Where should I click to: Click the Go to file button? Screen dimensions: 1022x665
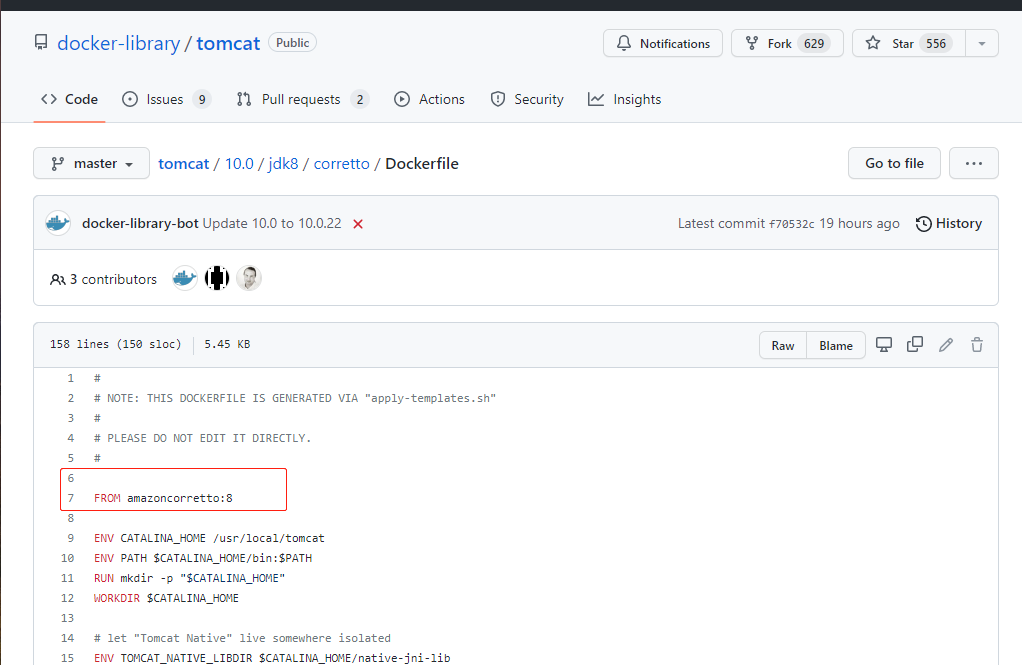point(894,164)
